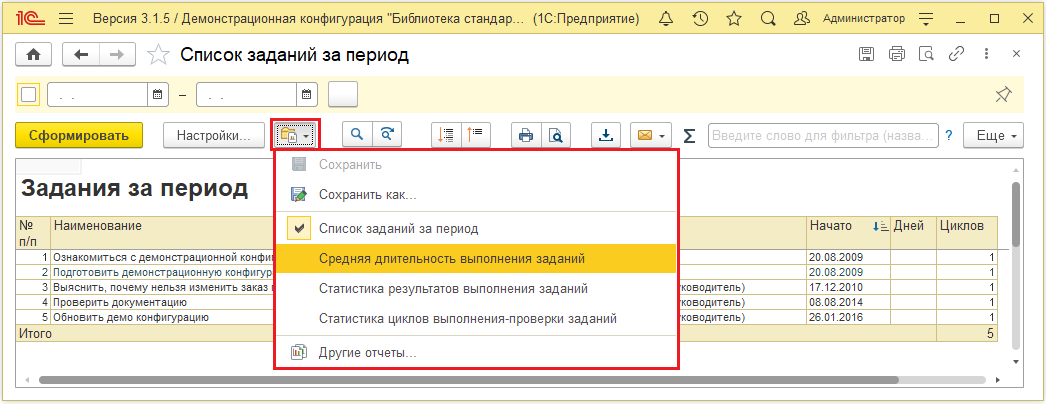This screenshot has width=1046, height=404.
Task: Open the 1C main menu hamburger
Action: click(66, 19)
